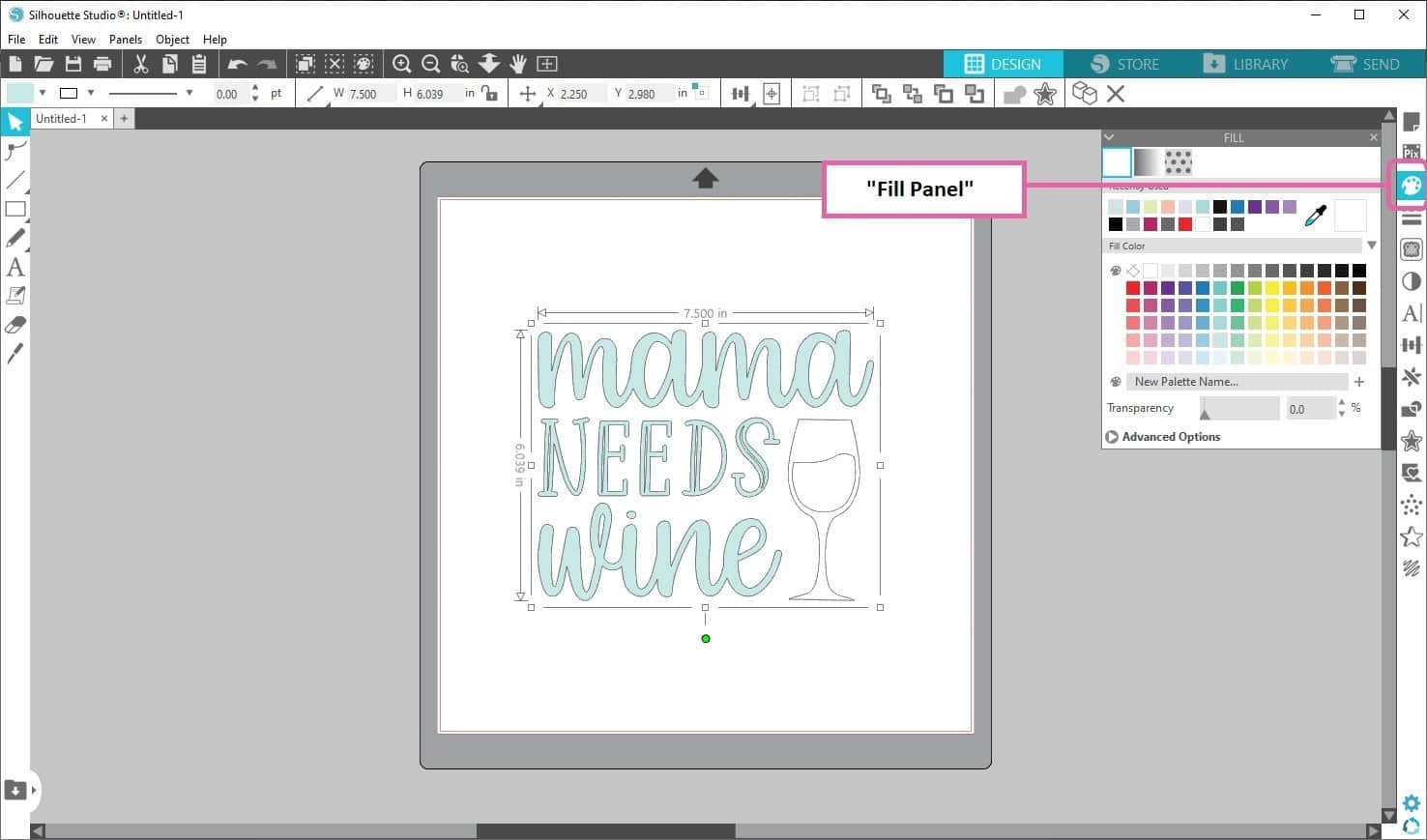Select the Pan Using Hand tool
Viewport: 1427px width, 840px height.
pyautogui.click(x=517, y=64)
